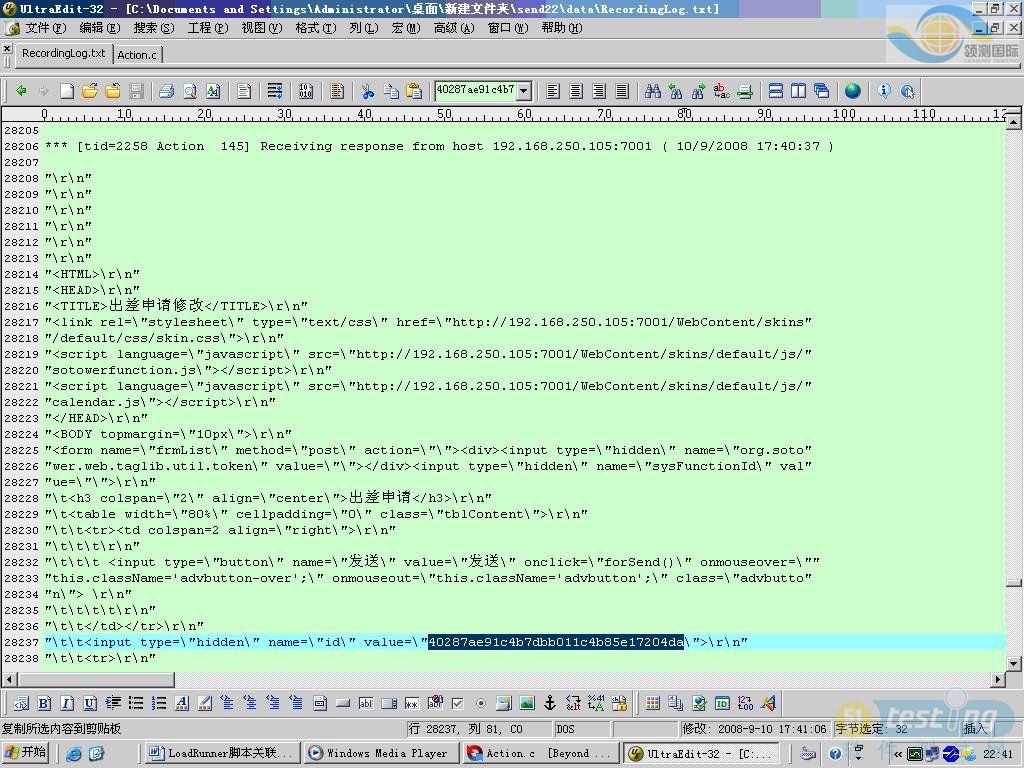Toggle hex edit mode icon
This screenshot has width=1024, height=768.
(x=305, y=91)
